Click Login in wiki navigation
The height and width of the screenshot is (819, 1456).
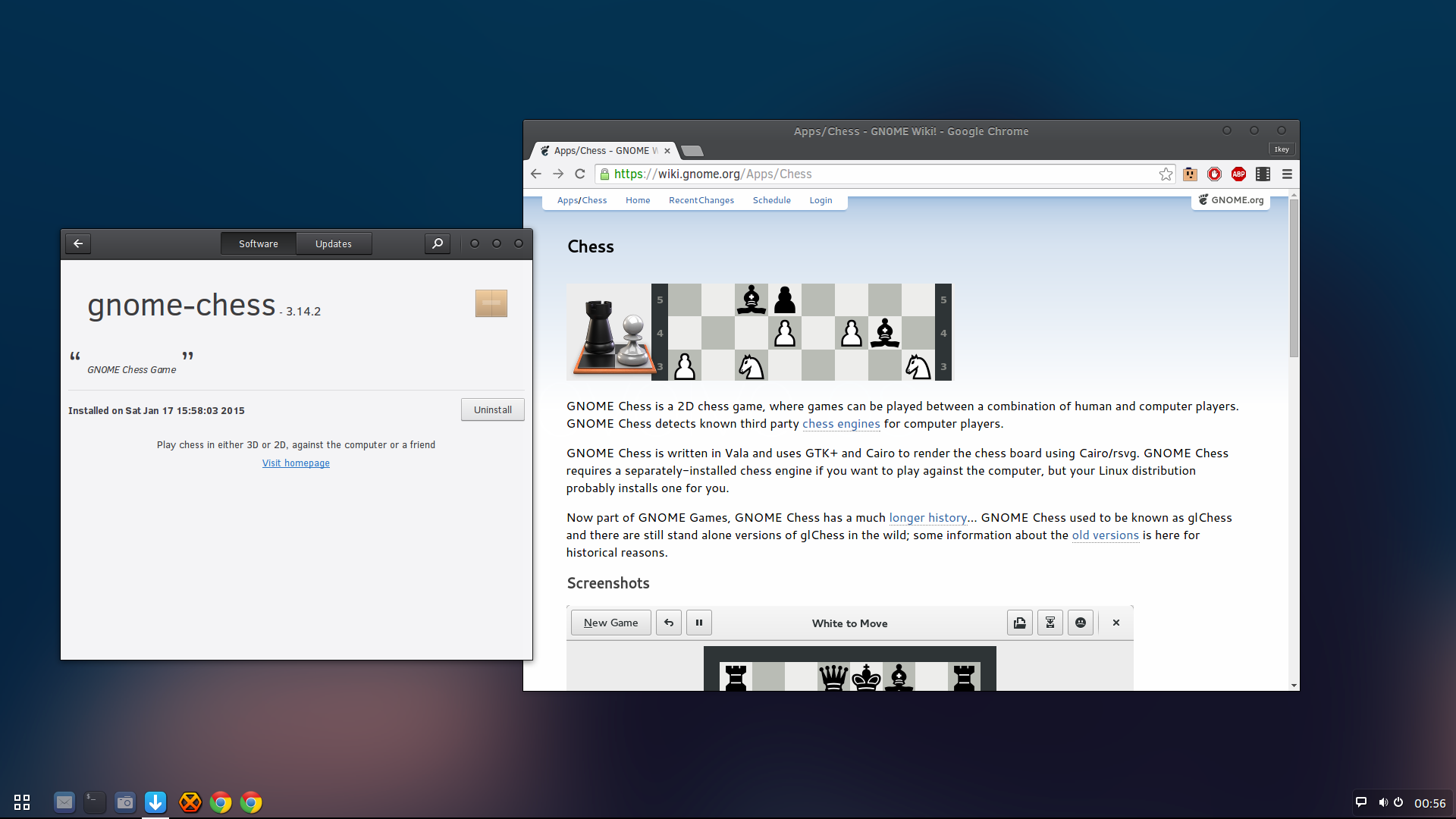(x=821, y=200)
